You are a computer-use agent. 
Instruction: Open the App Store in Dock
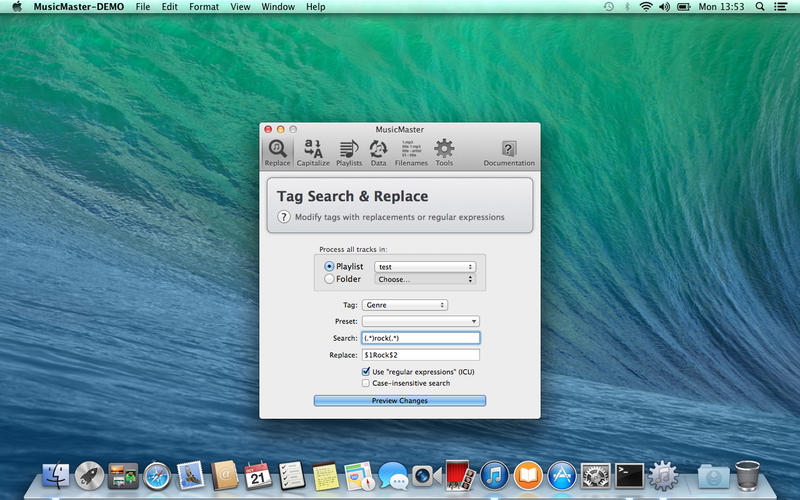(x=562, y=476)
